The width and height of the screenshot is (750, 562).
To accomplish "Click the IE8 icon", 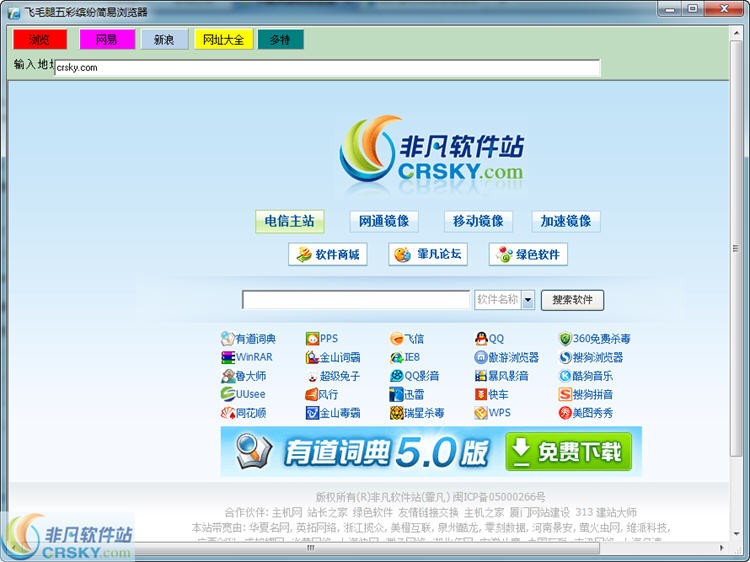I will (x=397, y=357).
